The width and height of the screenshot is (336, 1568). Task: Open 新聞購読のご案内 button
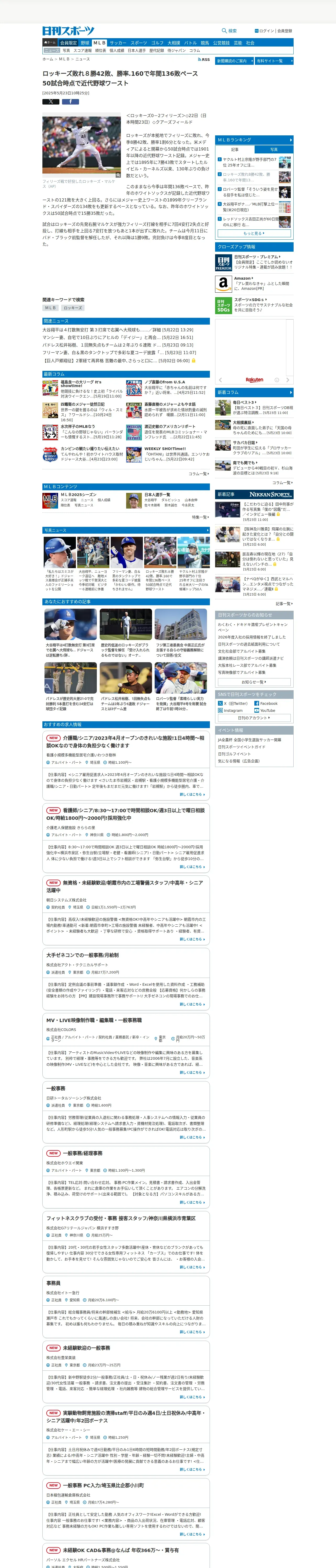(234, 61)
